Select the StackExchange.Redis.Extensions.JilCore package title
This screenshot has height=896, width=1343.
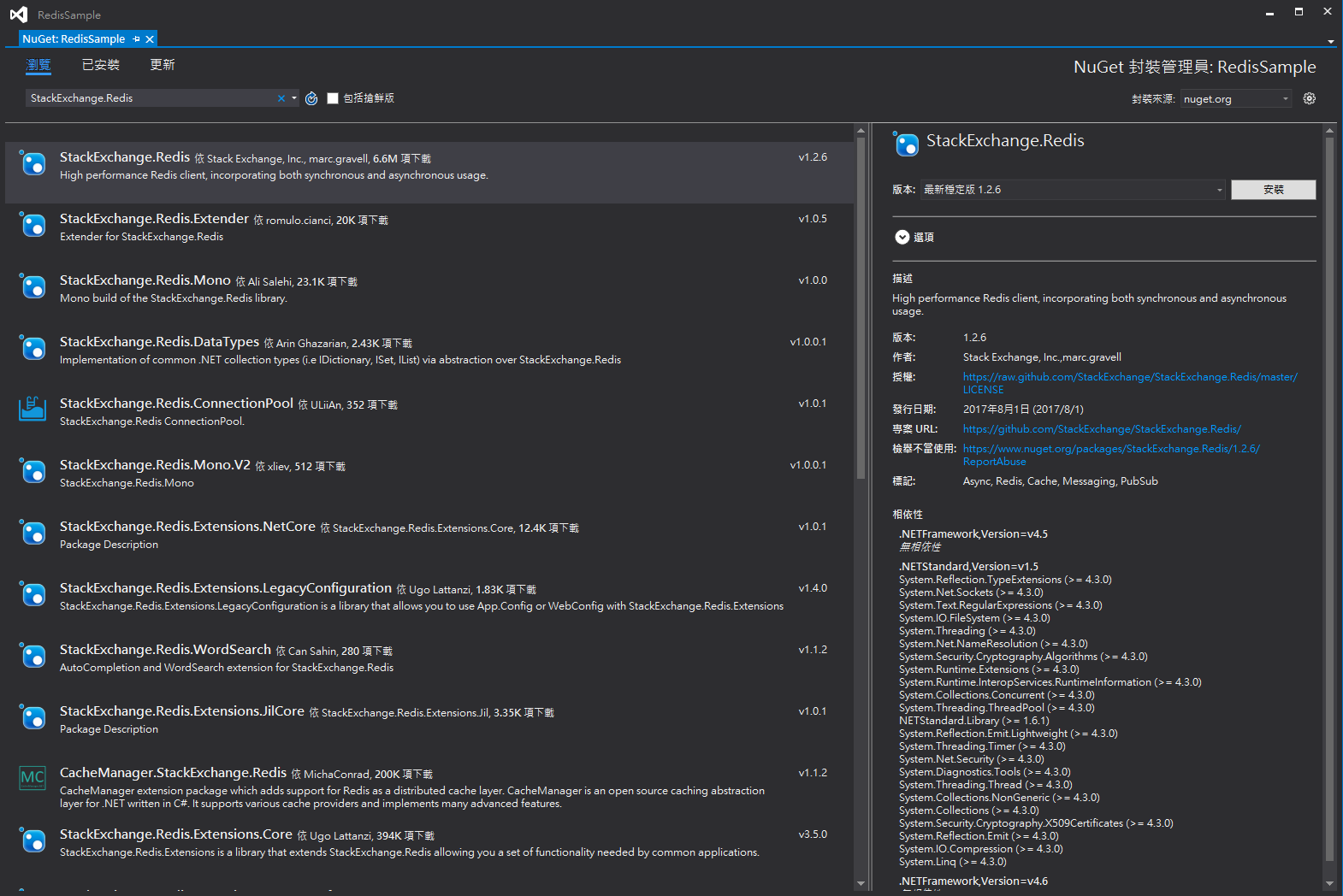point(182,711)
